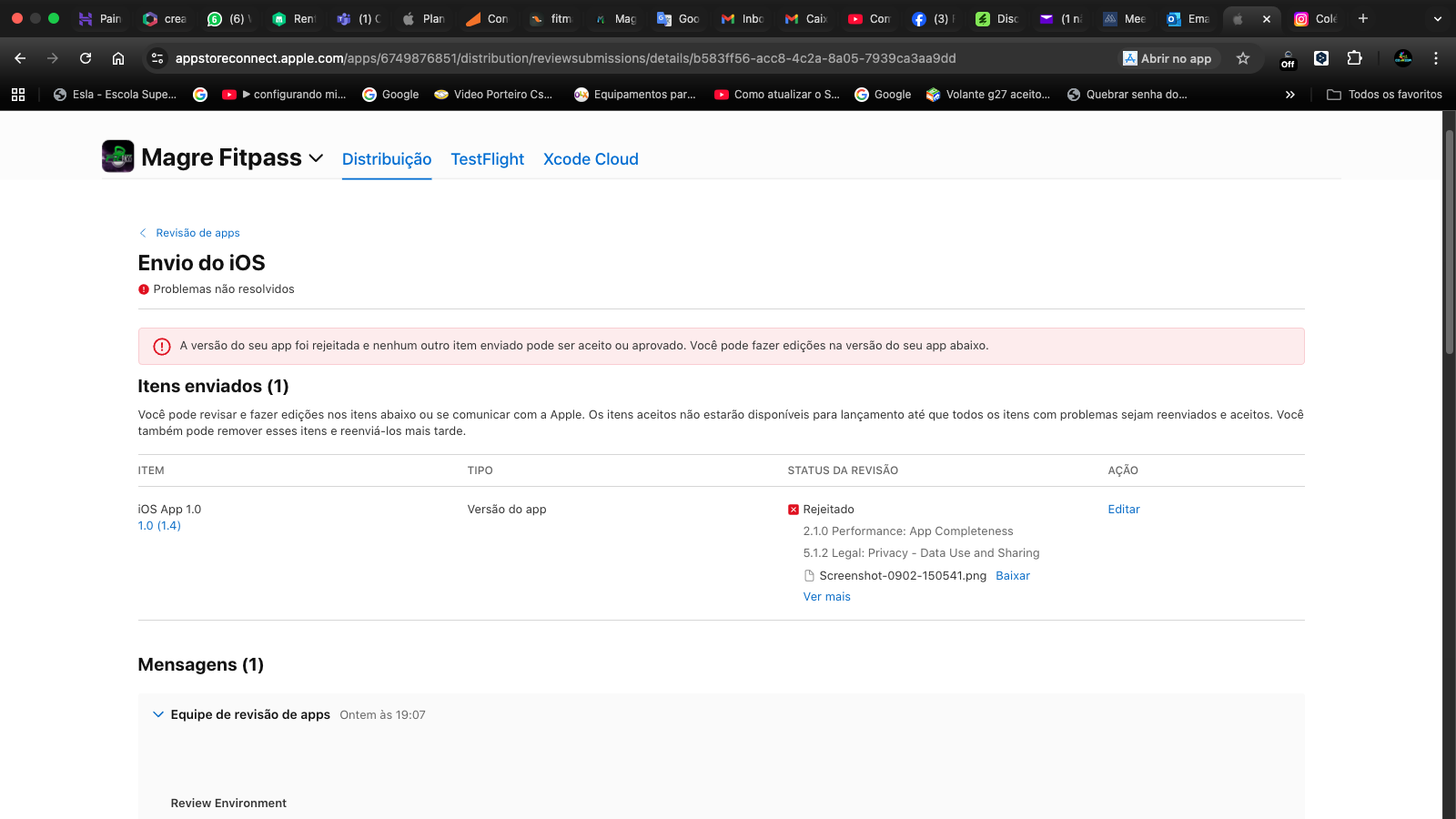The image size is (1456, 819).
Task: Open the standalone Google G icon bookmark
Action: point(200,95)
